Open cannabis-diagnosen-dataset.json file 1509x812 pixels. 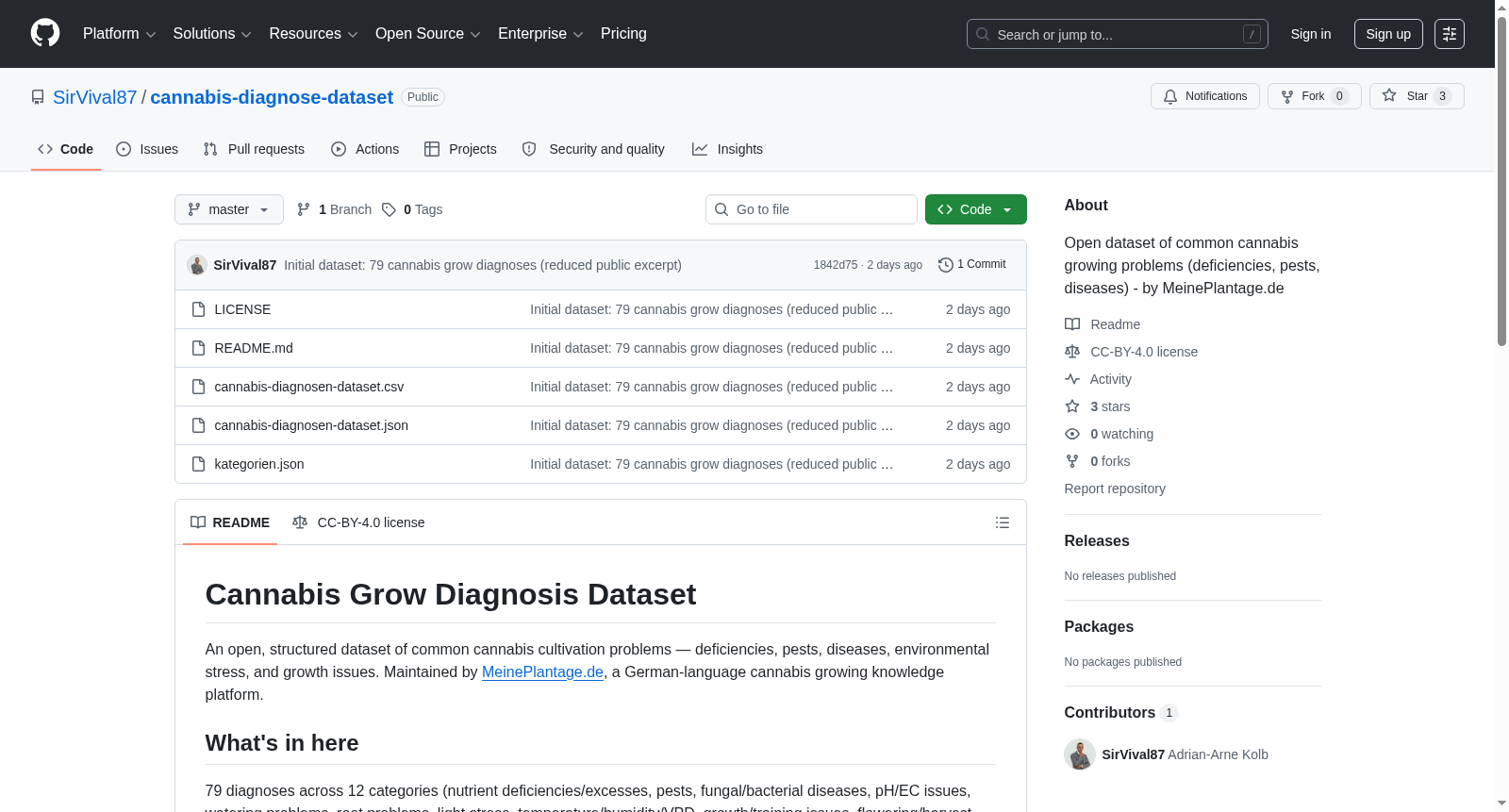click(x=311, y=425)
